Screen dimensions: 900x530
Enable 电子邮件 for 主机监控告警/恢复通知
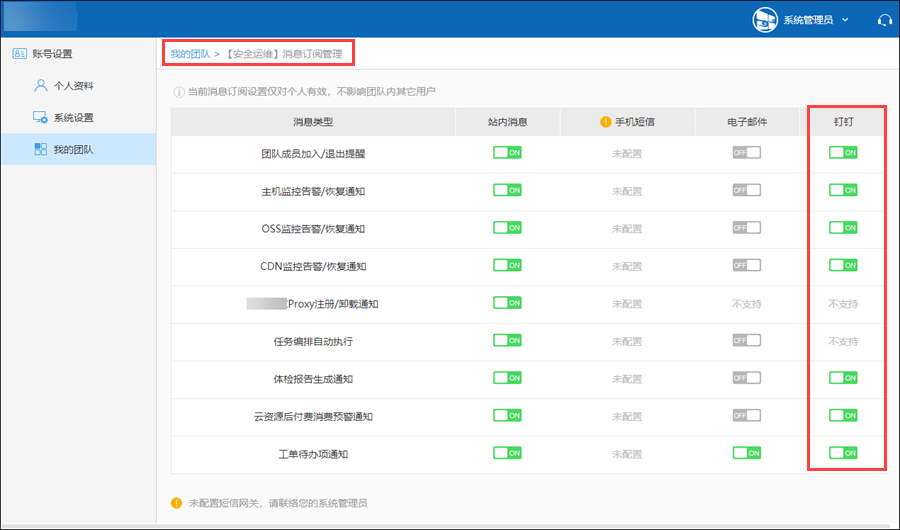coord(746,190)
